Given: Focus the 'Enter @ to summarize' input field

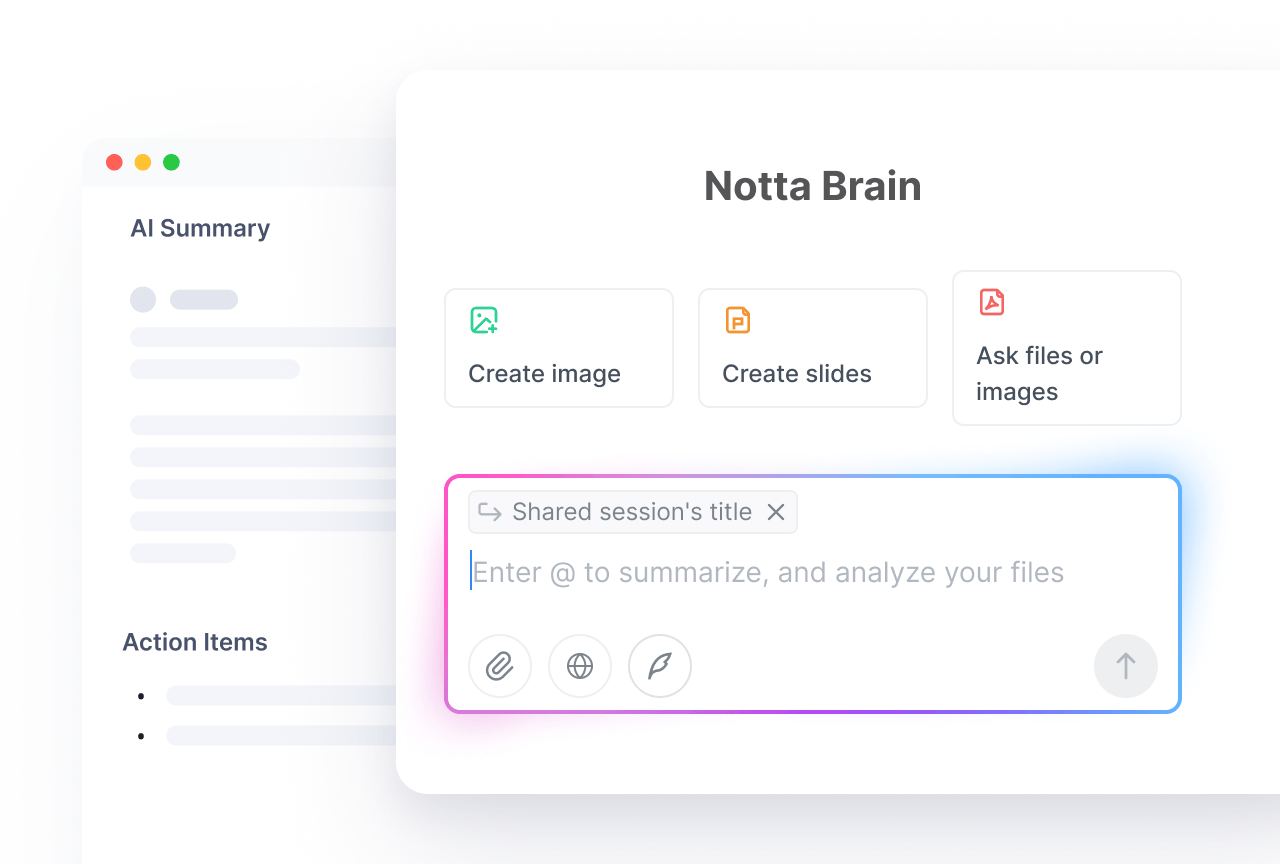Looking at the screenshot, I should (x=768, y=573).
